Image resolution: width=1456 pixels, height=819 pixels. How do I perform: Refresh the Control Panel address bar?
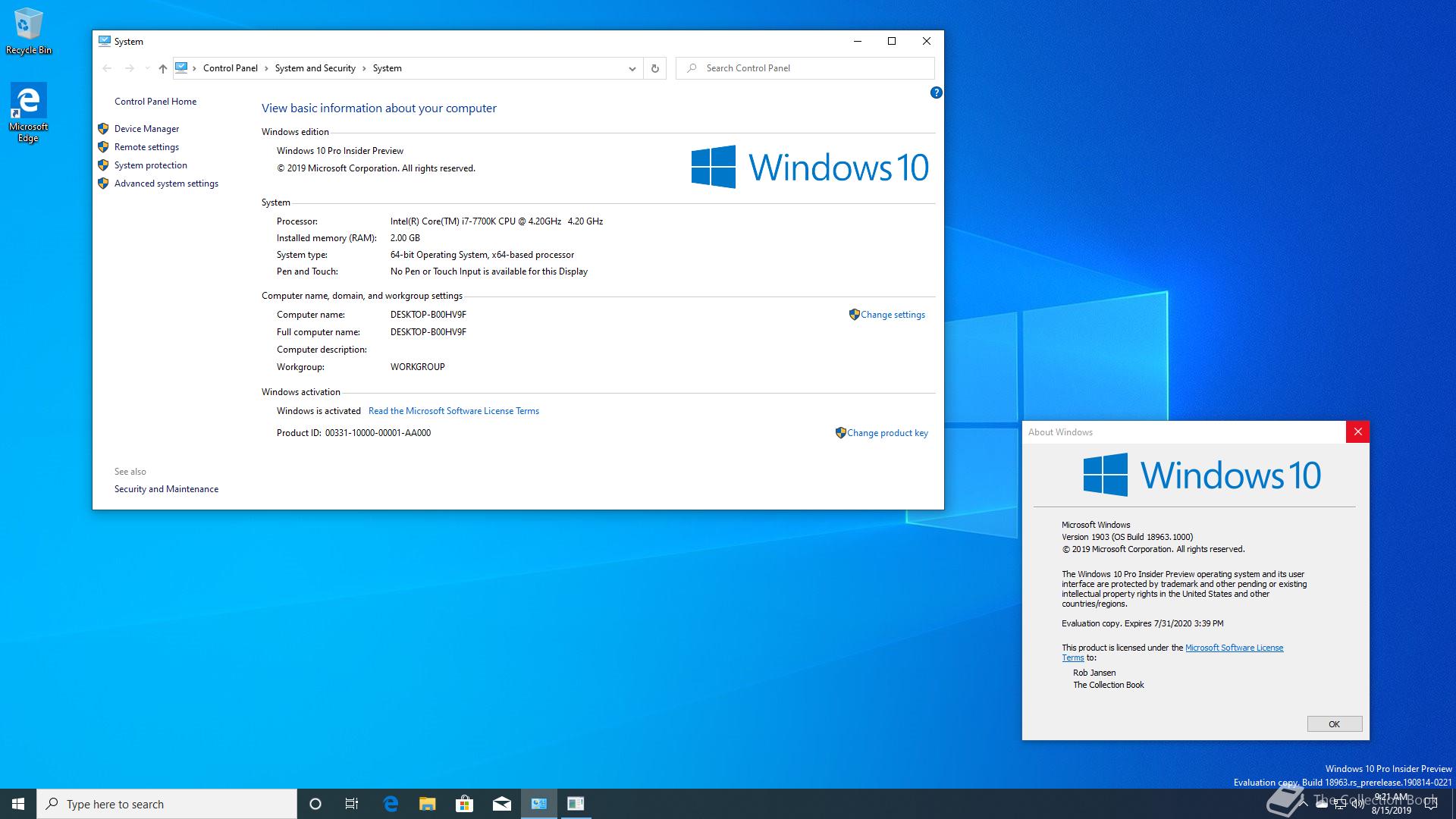click(x=655, y=68)
